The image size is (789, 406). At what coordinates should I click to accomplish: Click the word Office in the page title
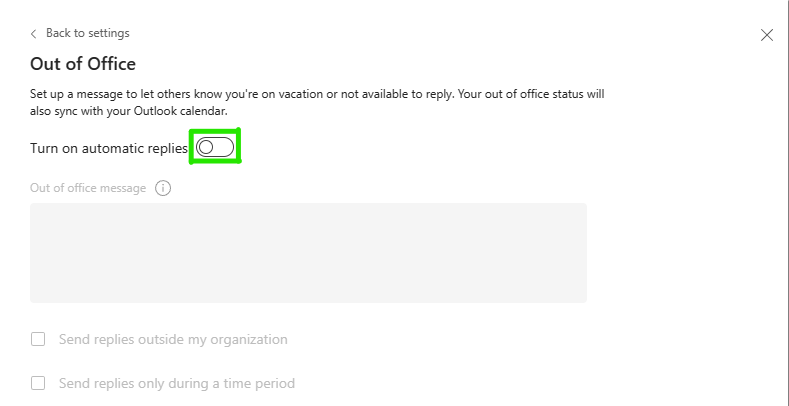coord(111,65)
